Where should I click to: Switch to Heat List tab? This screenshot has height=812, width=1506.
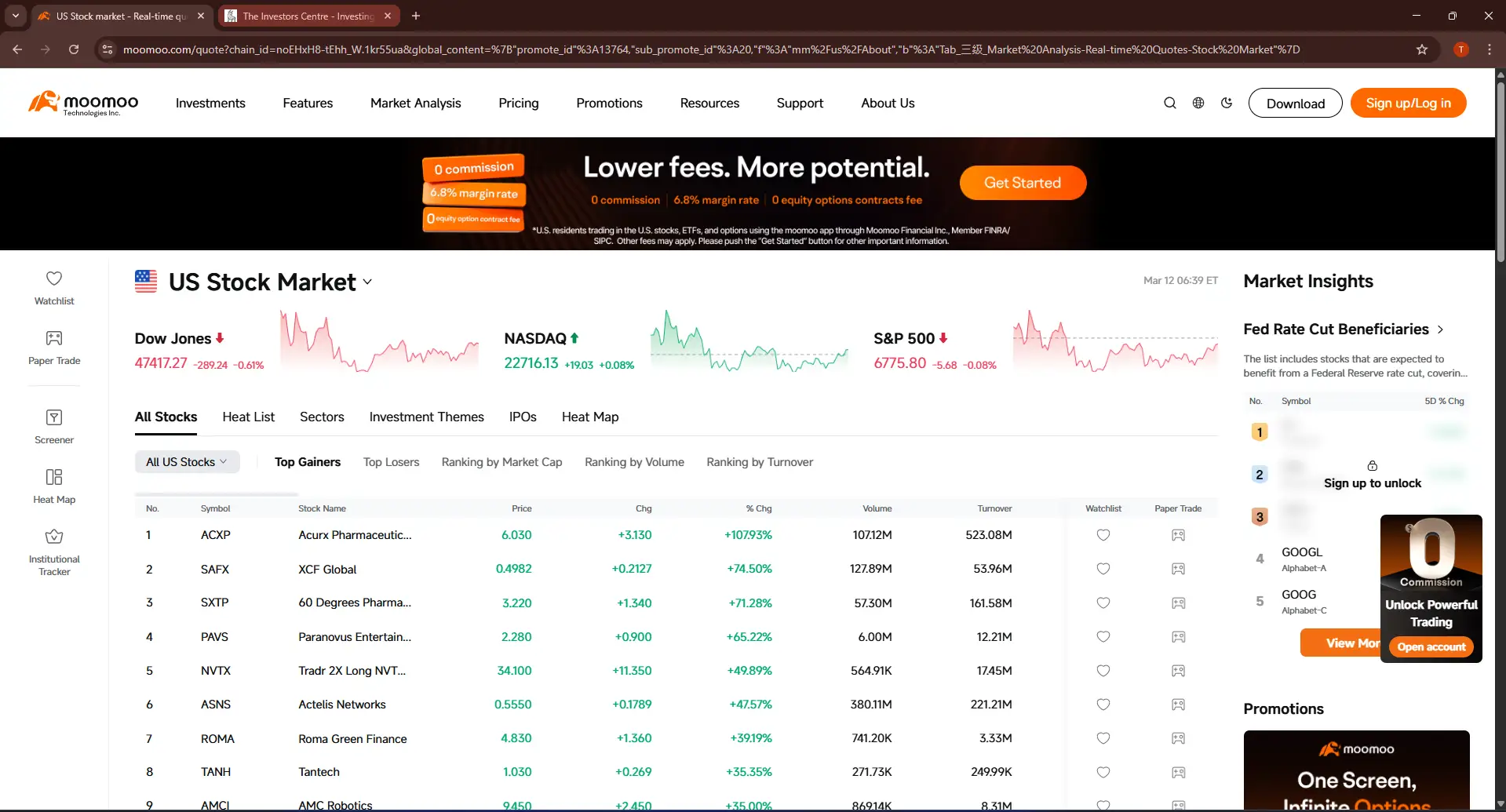tap(249, 417)
